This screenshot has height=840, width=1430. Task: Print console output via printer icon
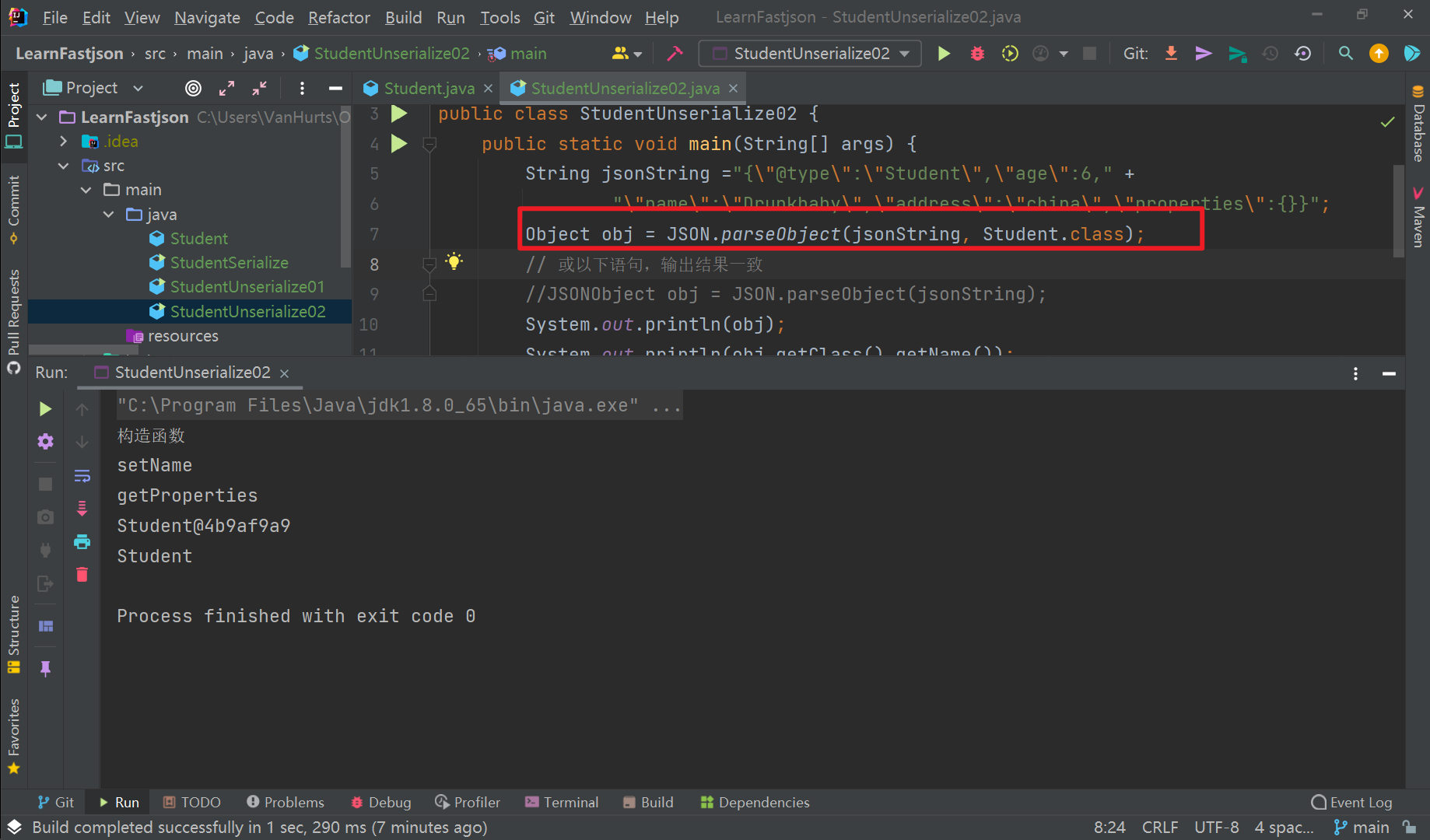click(82, 542)
